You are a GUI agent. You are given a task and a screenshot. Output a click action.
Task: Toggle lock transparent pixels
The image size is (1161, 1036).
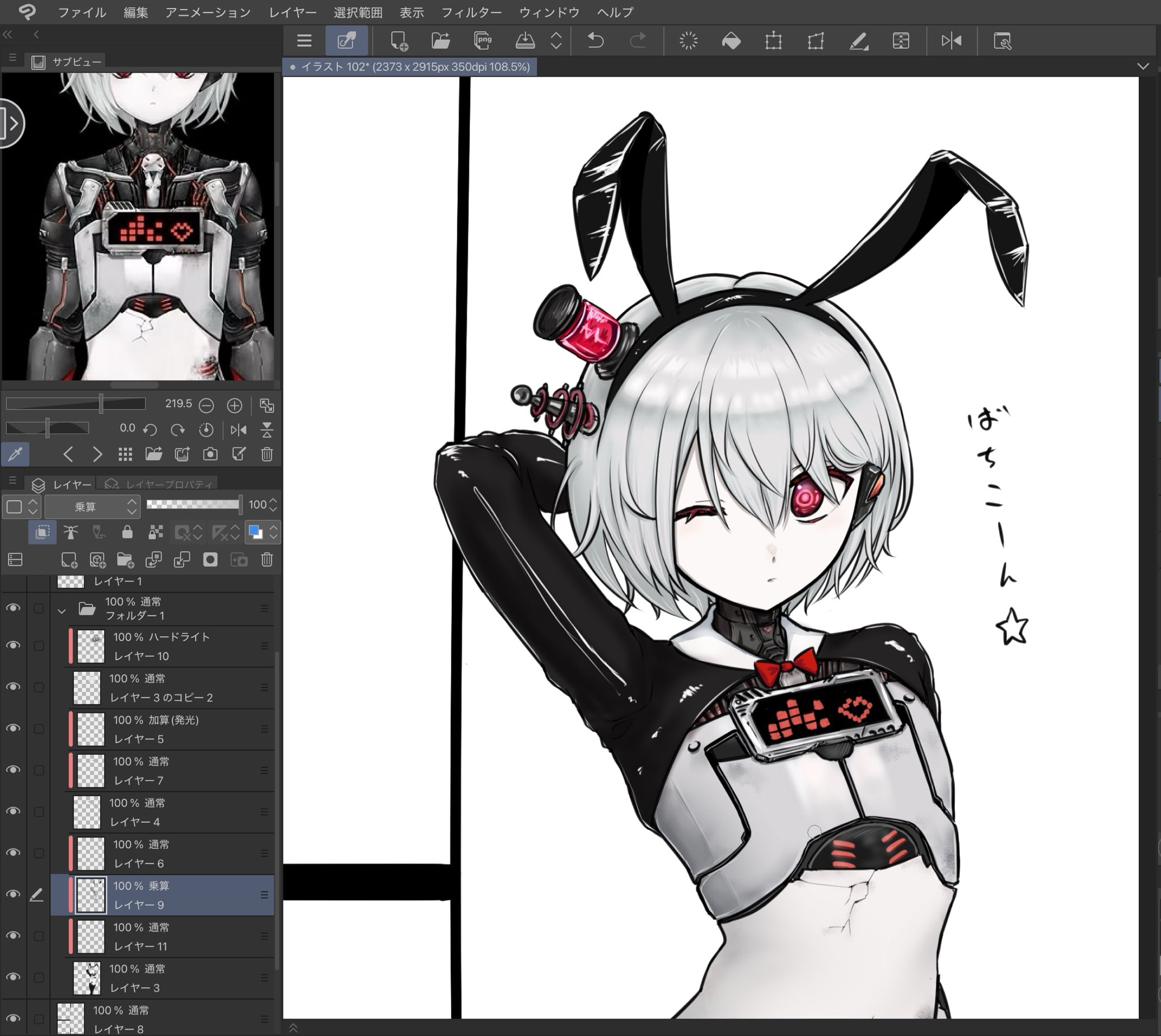[x=155, y=532]
